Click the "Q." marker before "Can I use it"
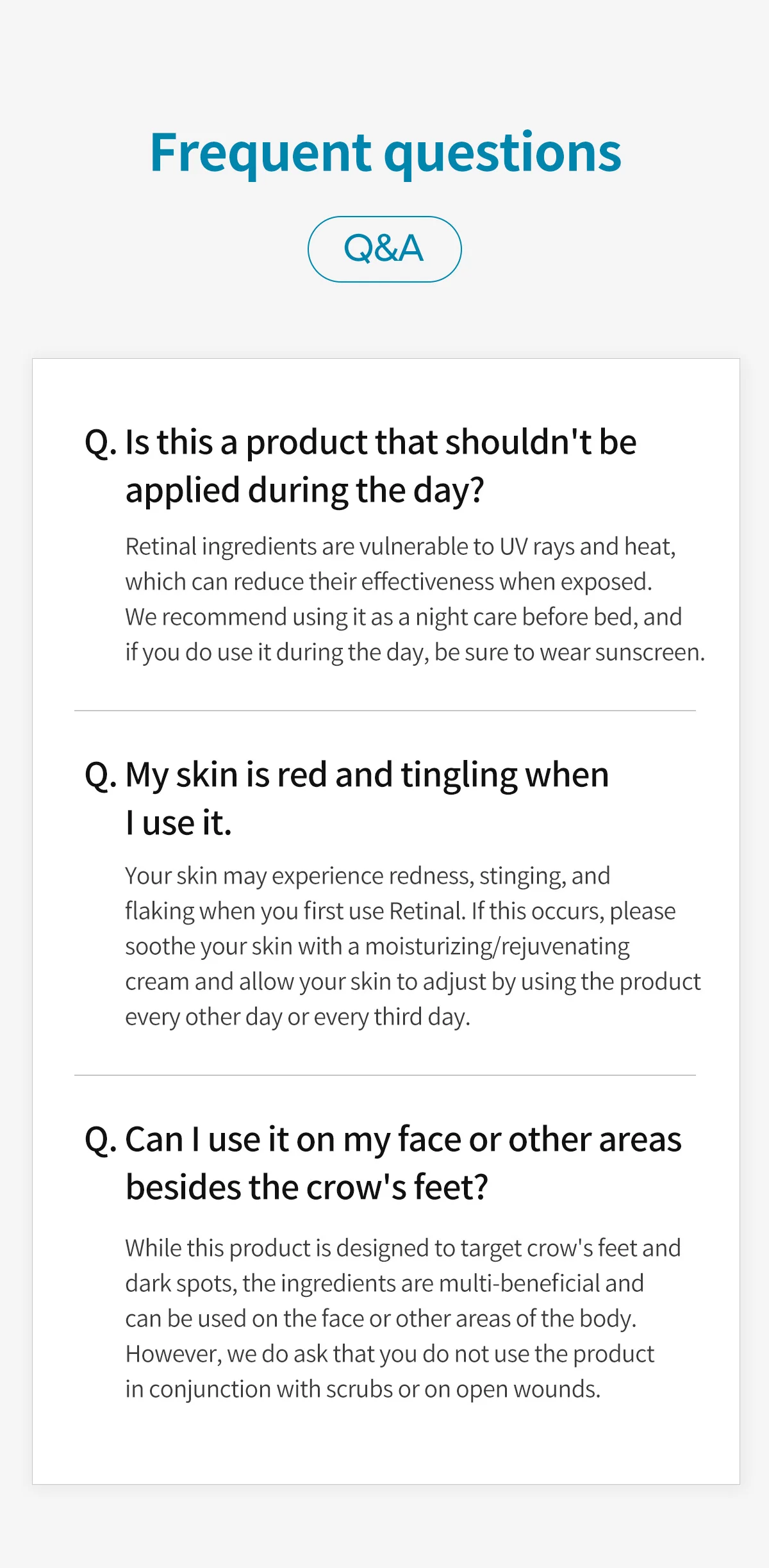 point(101,1141)
